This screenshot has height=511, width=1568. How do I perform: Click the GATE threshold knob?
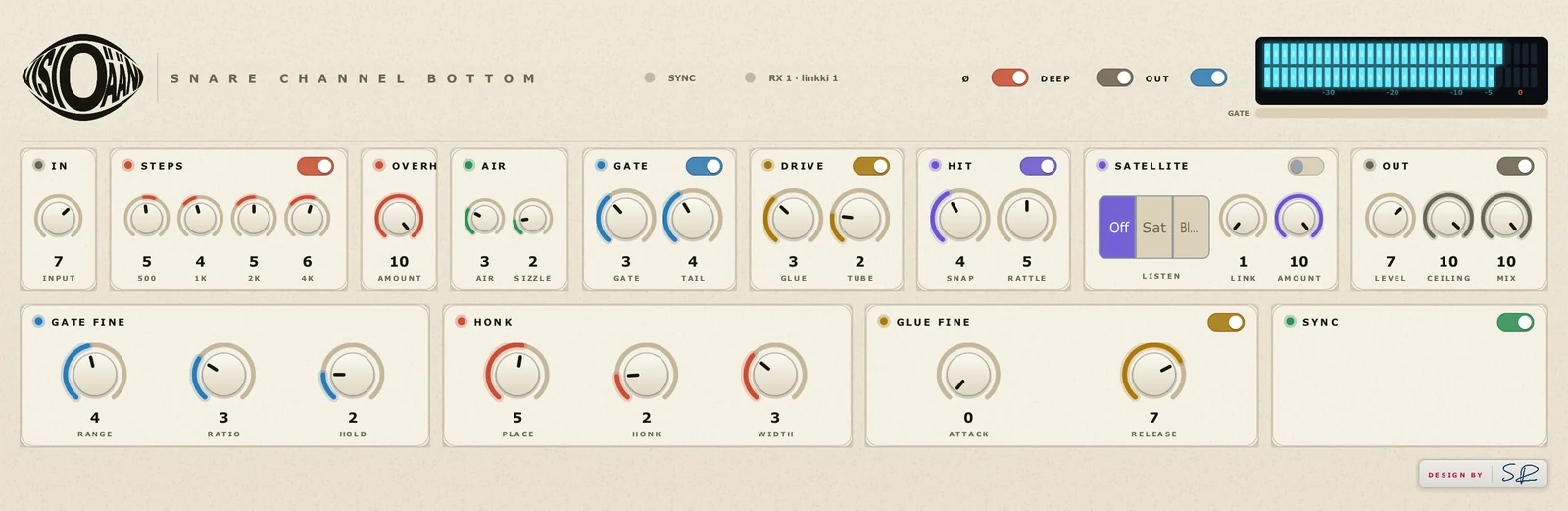click(625, 218)
